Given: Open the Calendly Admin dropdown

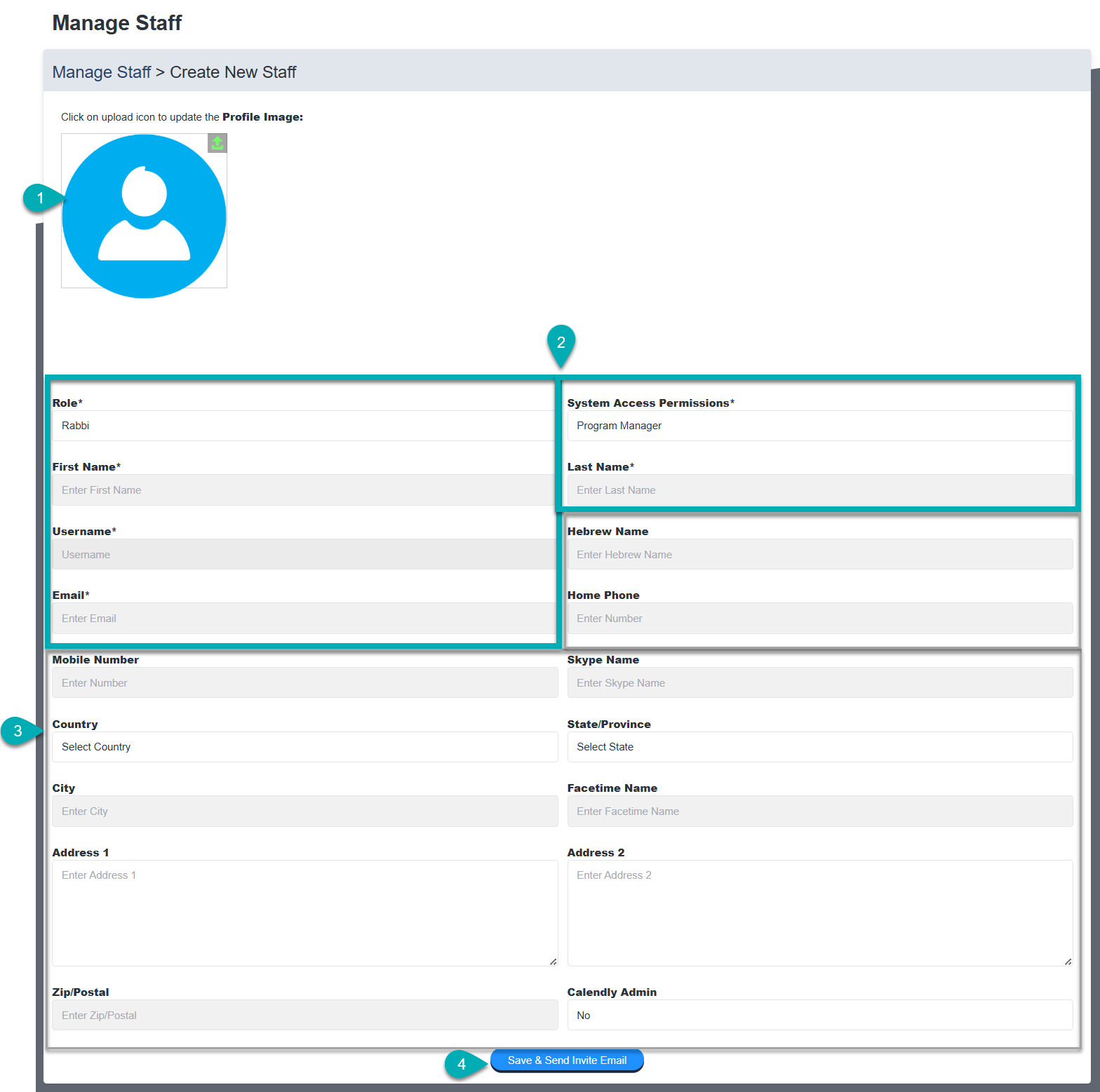Looking at the screenshot, I should [x=819, y=1016].
